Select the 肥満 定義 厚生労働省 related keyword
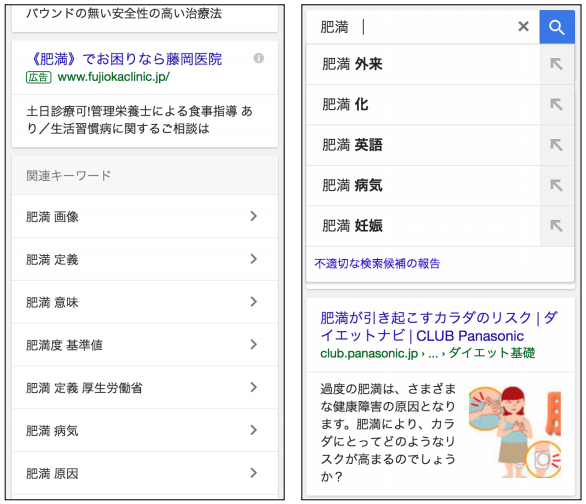The height and width of the screenshot is (504, 586). click(145, 387)
